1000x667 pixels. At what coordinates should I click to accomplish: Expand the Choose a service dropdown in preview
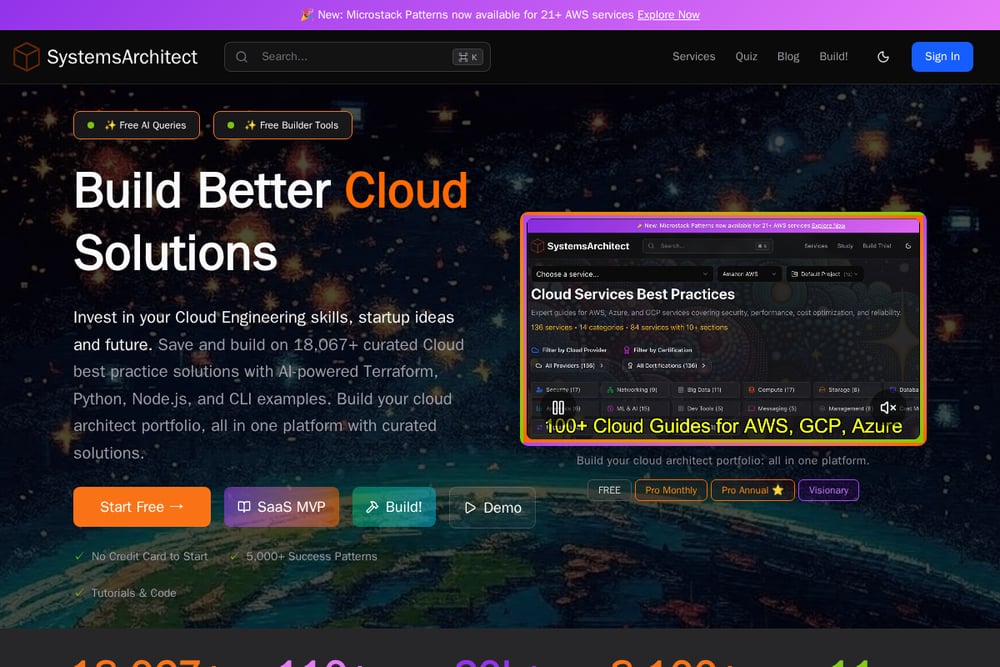[622, 274]
